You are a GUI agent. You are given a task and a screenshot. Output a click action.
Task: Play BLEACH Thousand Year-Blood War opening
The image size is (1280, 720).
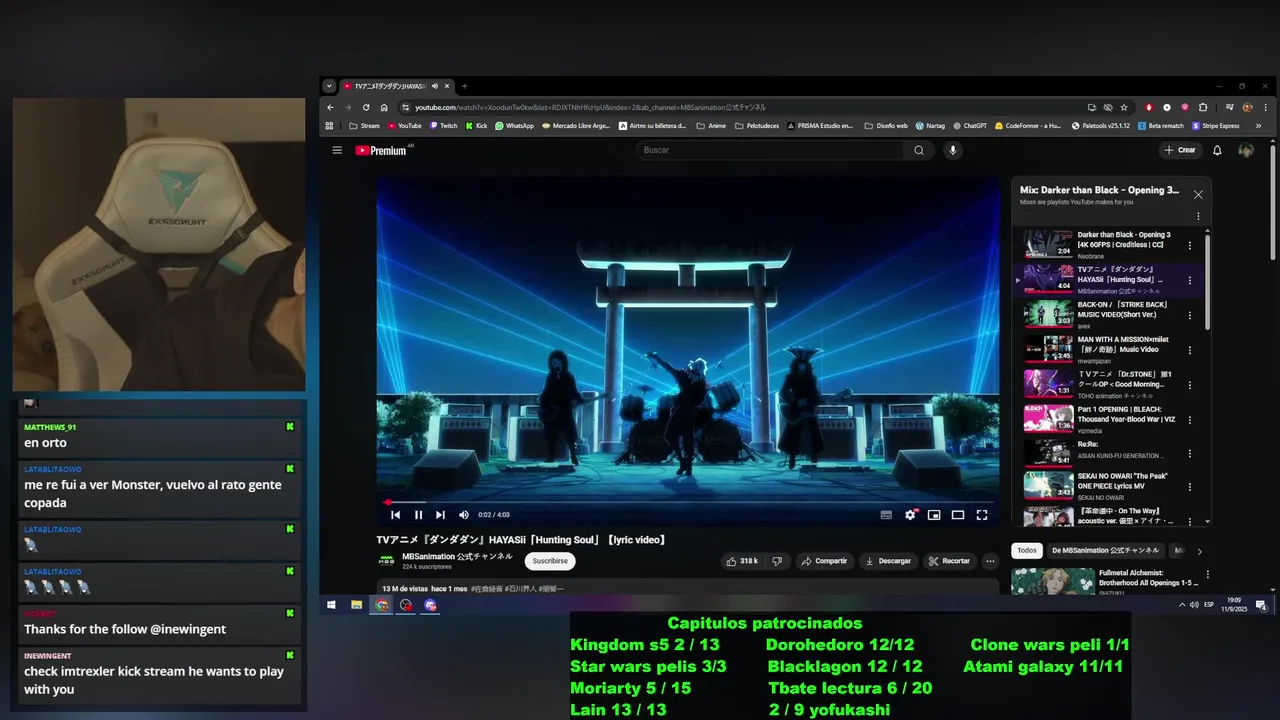(1048, 418)
